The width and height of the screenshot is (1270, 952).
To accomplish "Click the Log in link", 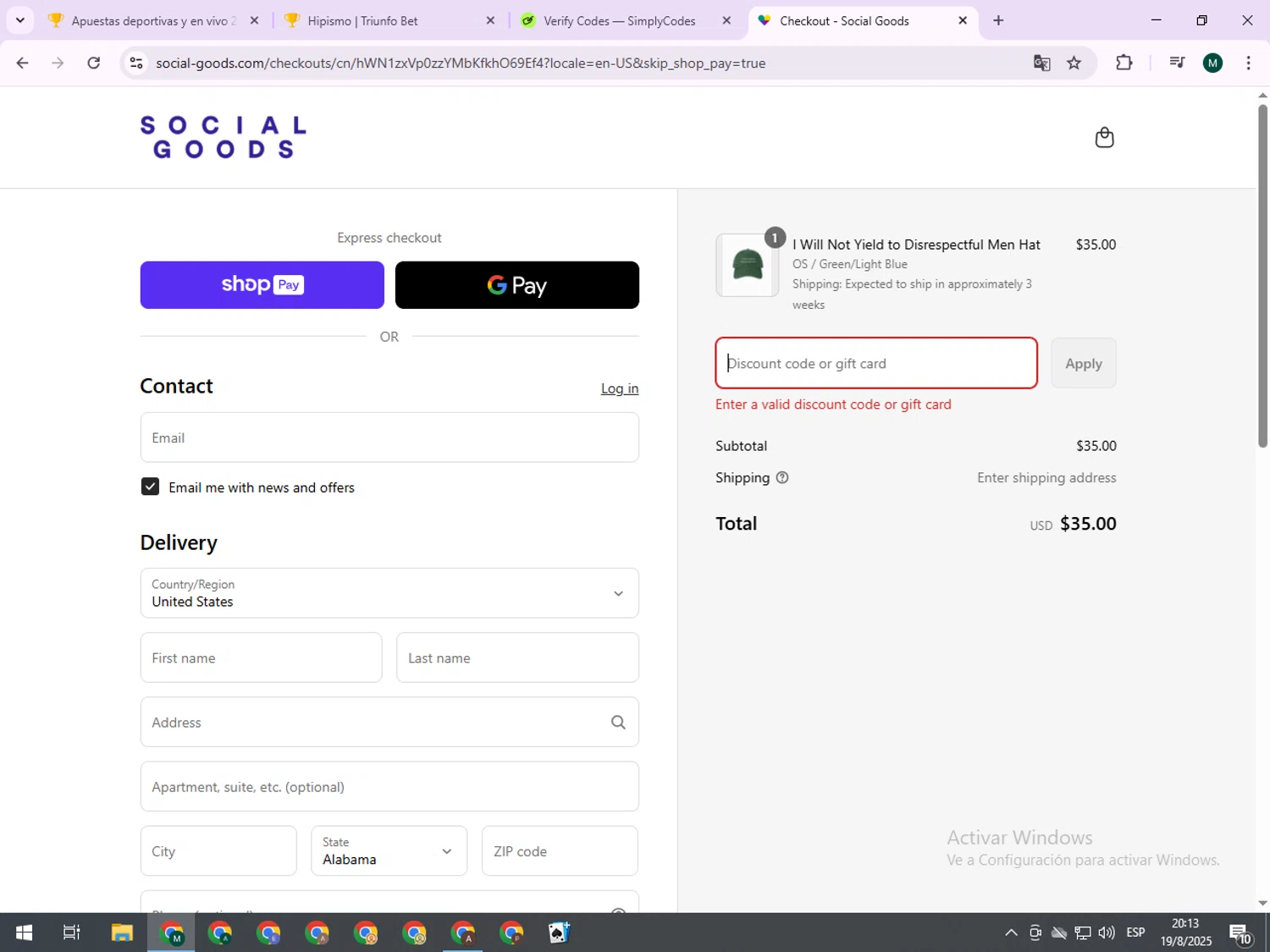I will [x=620, y=388].
